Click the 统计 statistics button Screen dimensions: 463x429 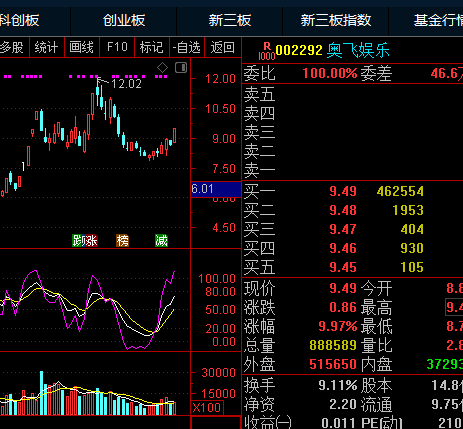[46, 47]
